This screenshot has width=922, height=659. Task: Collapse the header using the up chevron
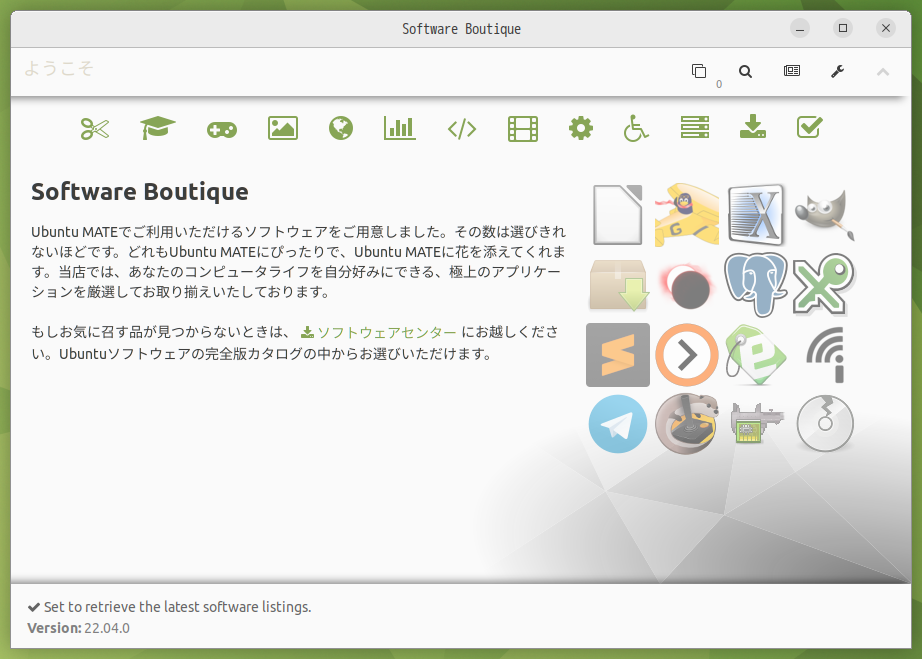point(883,72)
